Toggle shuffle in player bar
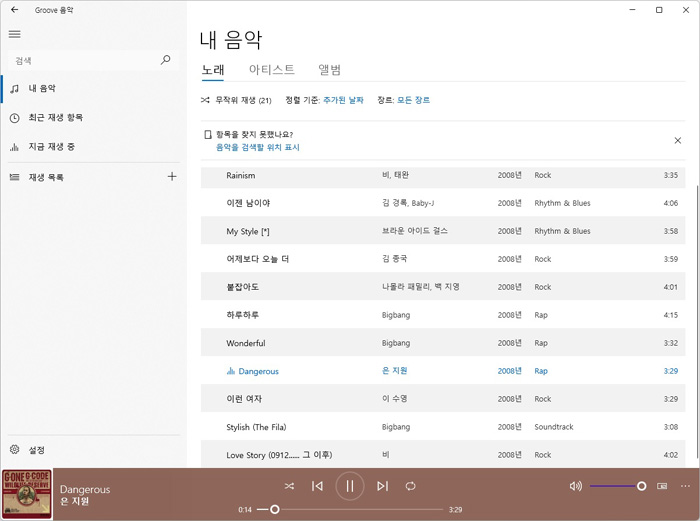Image resolution: width=700 pixels, height=521 pixels. click(289, 486)
